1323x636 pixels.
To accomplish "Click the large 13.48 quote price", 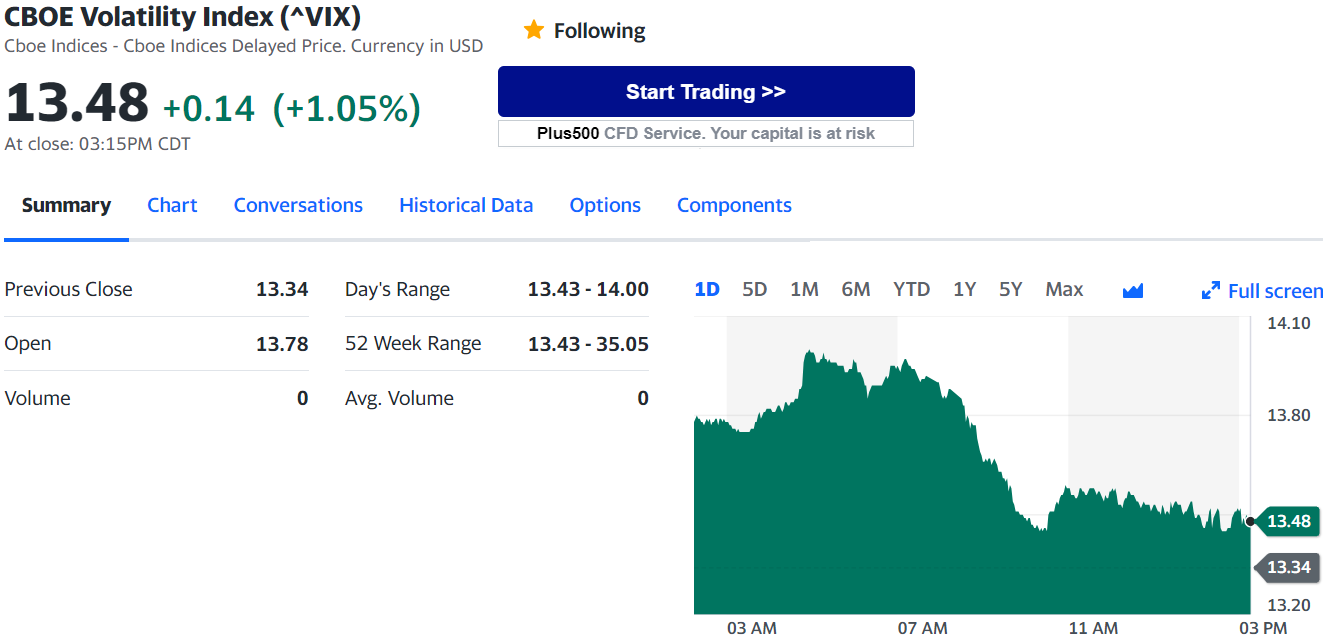I will pos(77,103).
